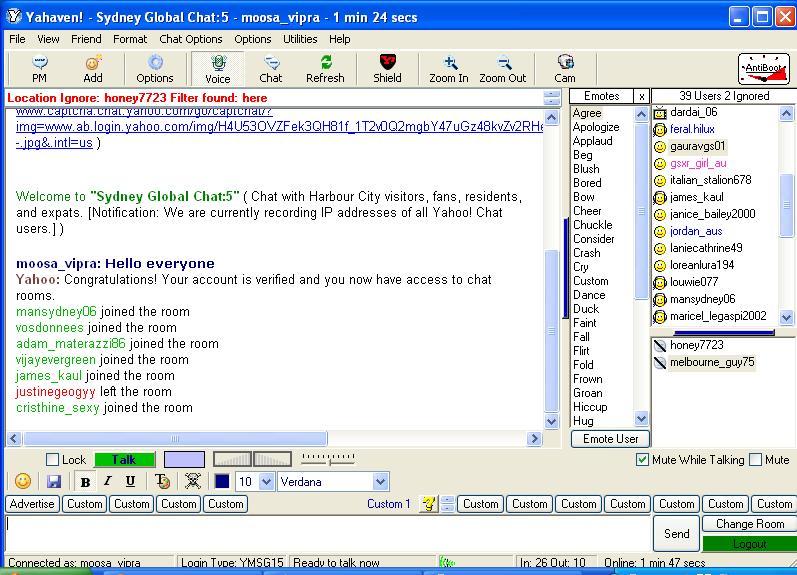Screen dimensions: 797x575
Task: Open the Options menu in menu bar
Action: pyautogui.click(x=253, y=39)
